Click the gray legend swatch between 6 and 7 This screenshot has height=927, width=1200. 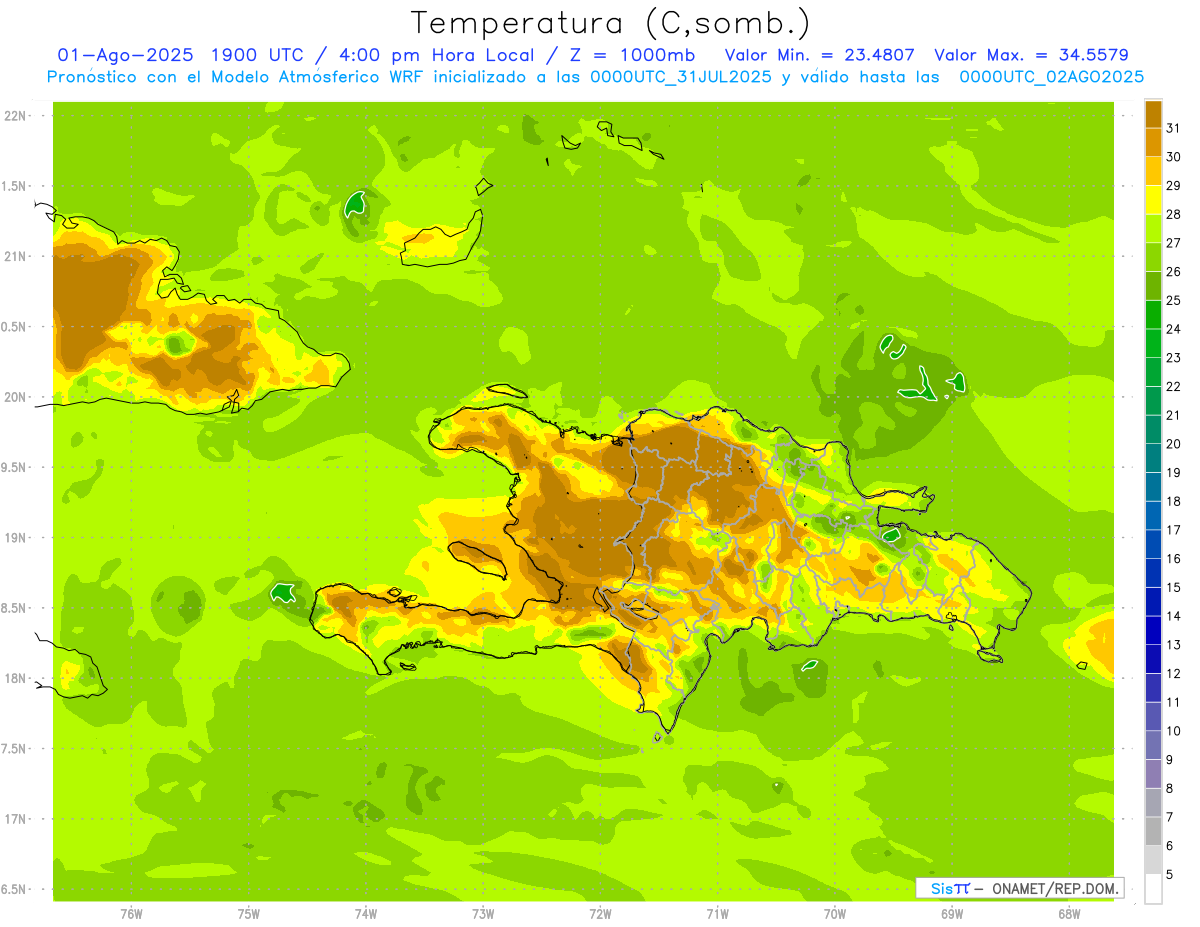[x=1153, y=832]
